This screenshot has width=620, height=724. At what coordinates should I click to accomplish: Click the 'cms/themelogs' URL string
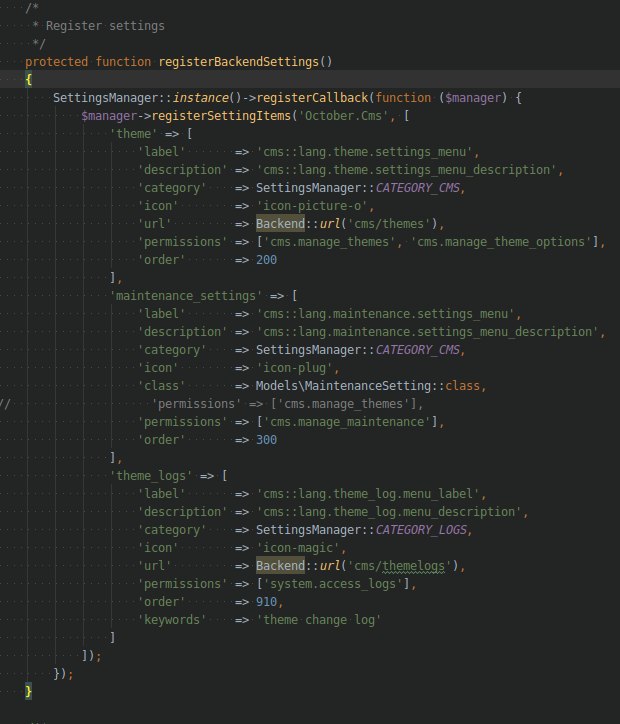[x=399, y=566]
